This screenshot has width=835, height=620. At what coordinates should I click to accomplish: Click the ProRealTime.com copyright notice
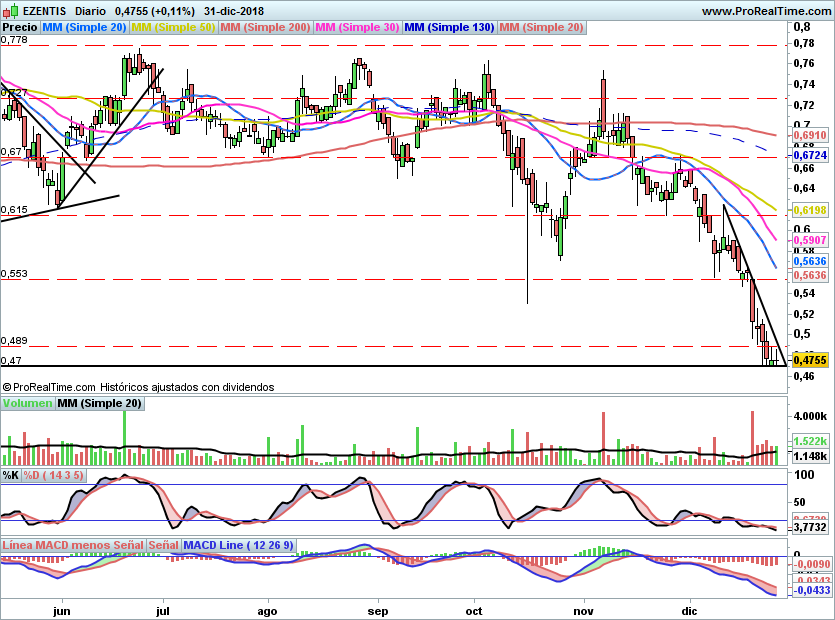click(x=138, y=387)
